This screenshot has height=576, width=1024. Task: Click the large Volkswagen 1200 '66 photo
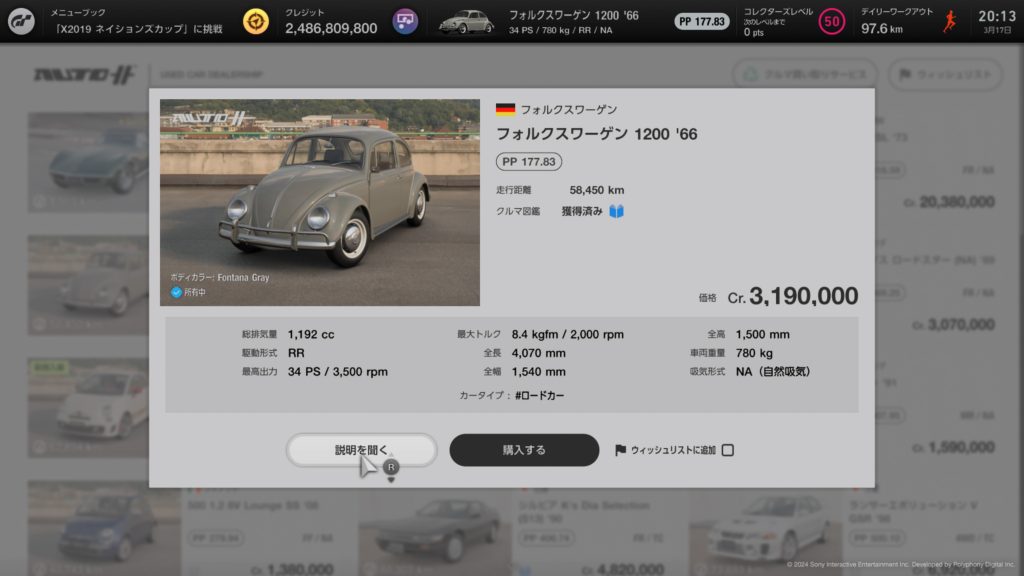320,202
